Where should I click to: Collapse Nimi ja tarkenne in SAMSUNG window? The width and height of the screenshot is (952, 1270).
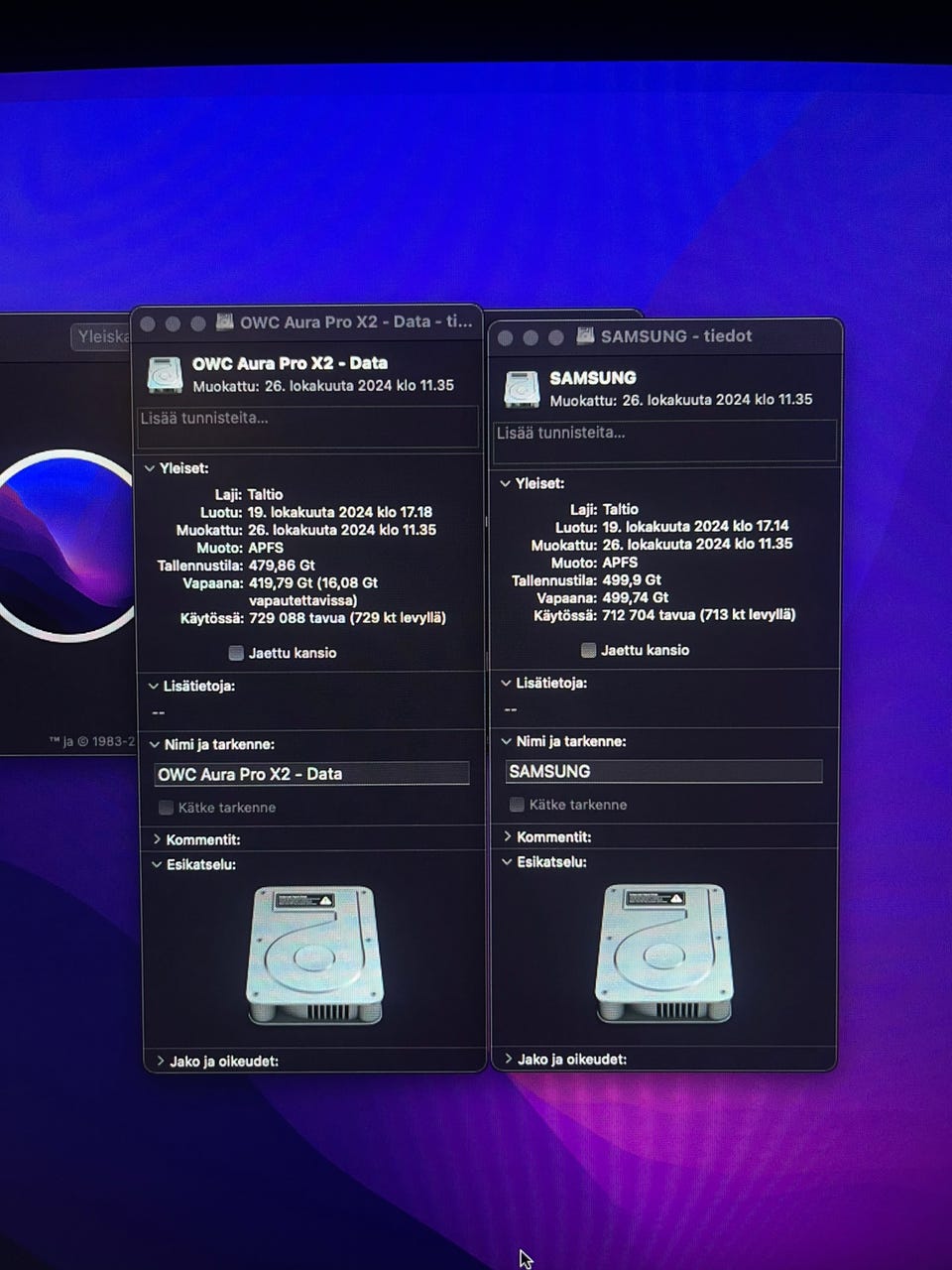click(x=507, y=741)
